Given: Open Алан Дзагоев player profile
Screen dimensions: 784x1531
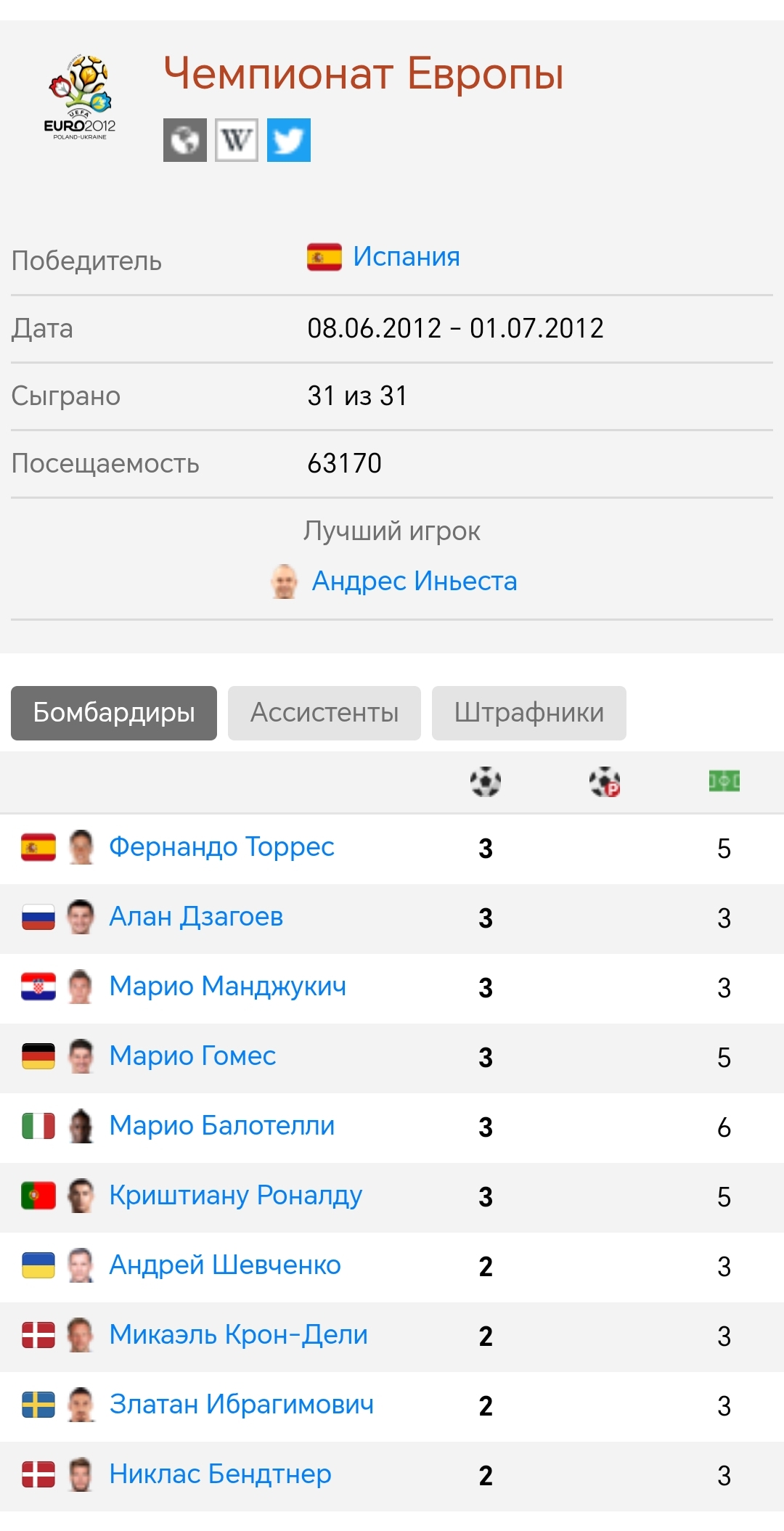Looking at the screenshot, I should [x=196, y=917].
